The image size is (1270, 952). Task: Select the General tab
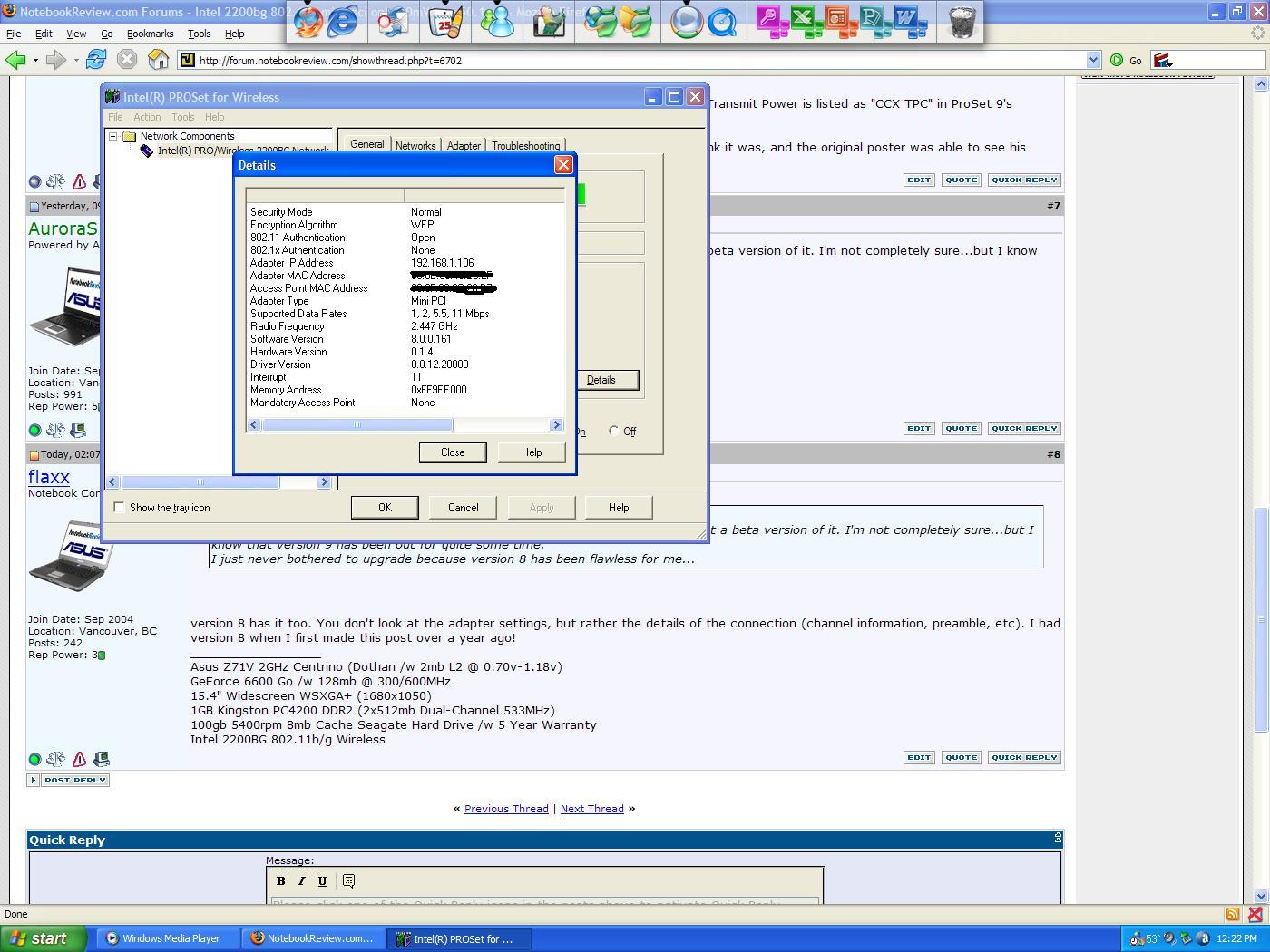[366, 144]
